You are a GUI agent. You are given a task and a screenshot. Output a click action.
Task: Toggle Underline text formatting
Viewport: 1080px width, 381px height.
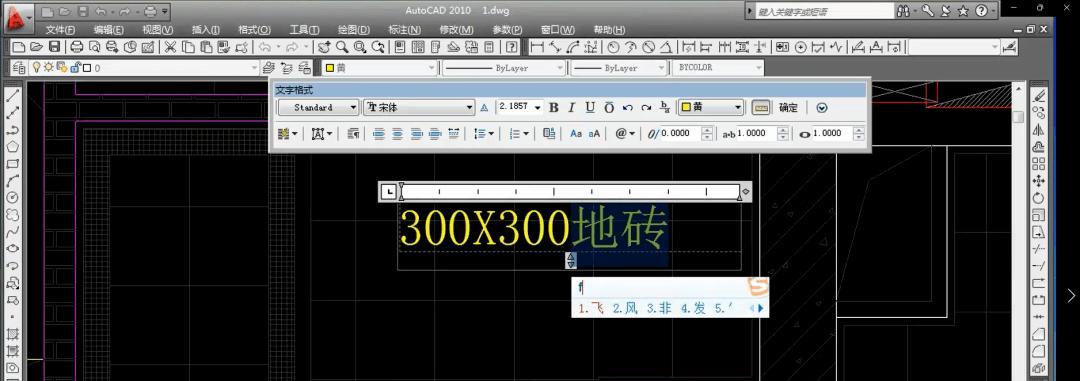tap(590, 107)
